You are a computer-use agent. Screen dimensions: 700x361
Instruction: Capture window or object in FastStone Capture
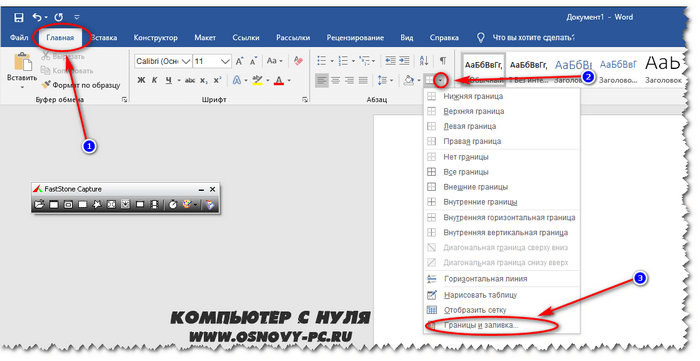(68, 204)
